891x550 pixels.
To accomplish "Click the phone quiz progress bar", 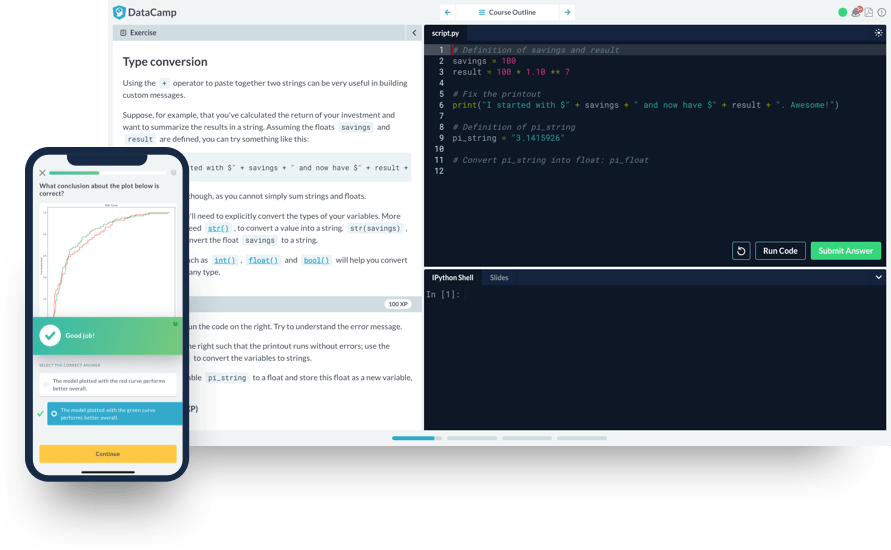I will tap(108, 173).
